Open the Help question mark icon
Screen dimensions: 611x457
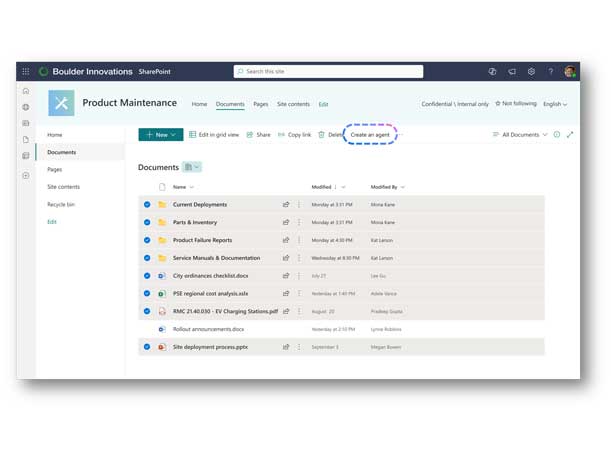point(550,72)
